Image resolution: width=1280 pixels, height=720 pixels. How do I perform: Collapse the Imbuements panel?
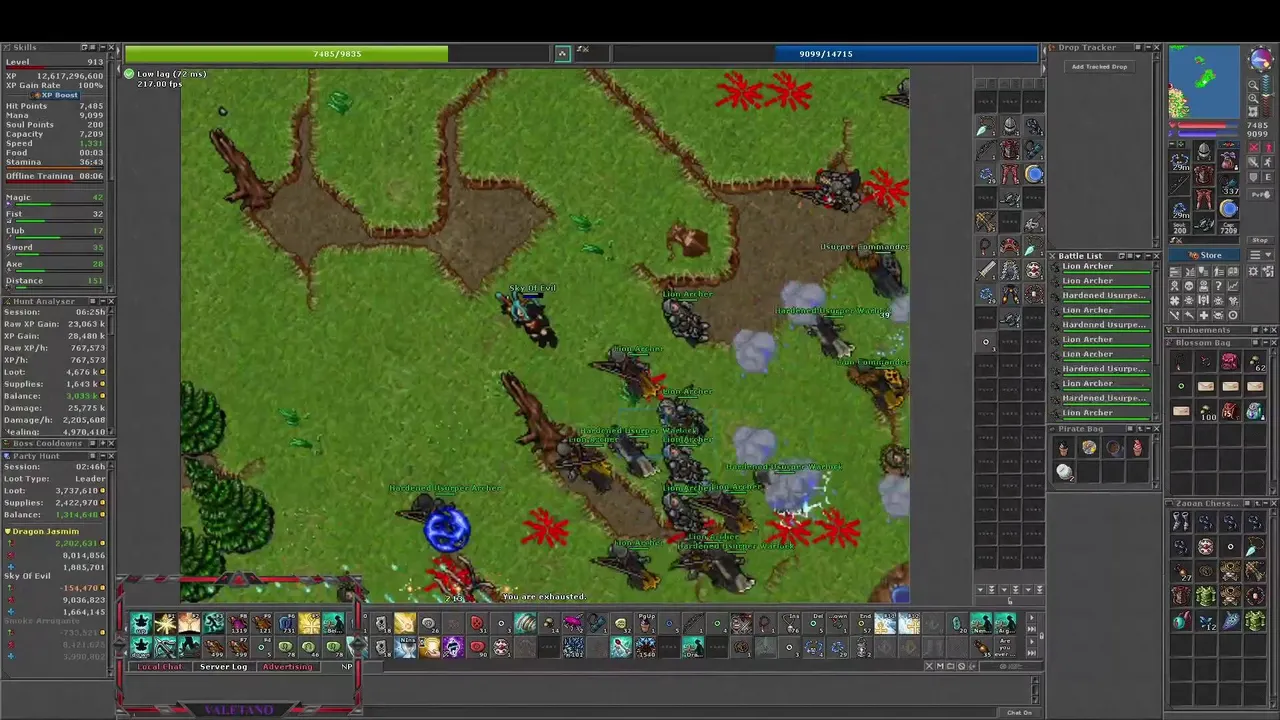[x=1265, y=330]
